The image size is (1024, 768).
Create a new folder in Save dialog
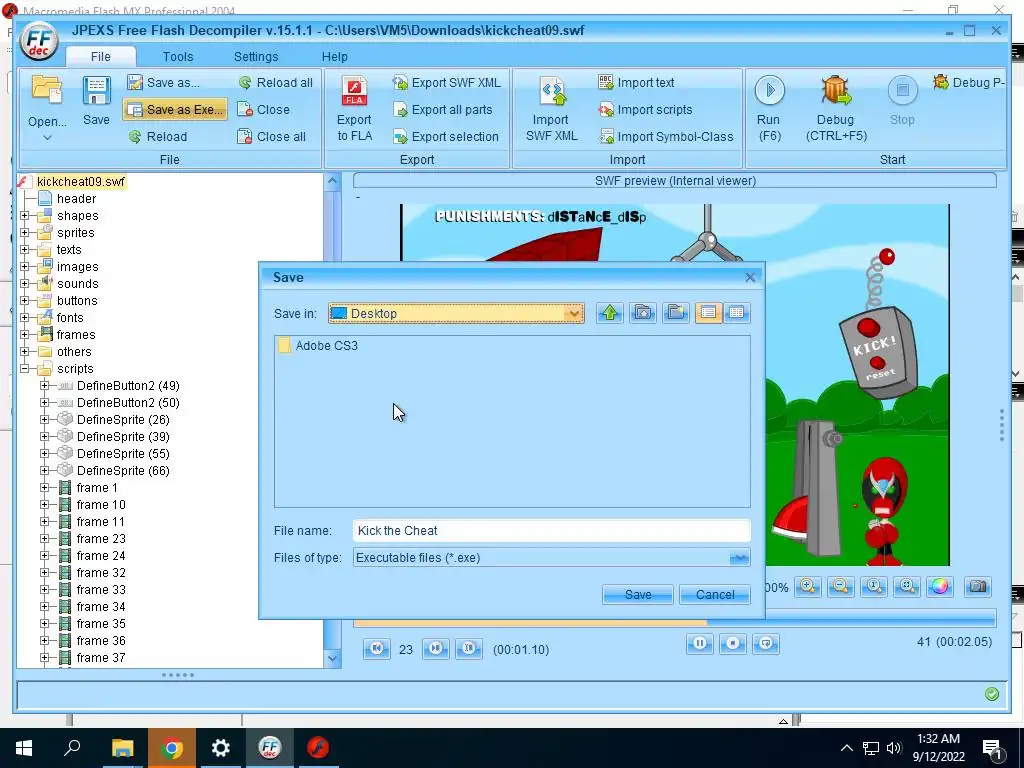click(676, 313)
